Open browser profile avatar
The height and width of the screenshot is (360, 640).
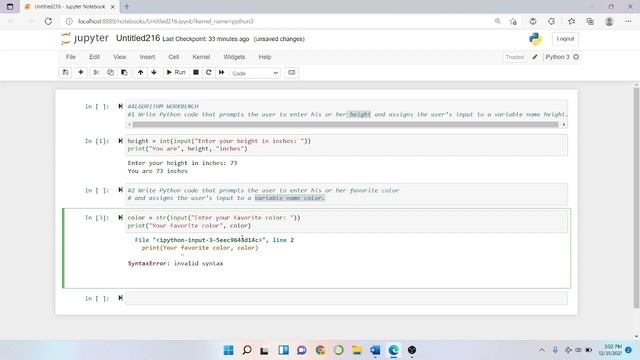609,21
